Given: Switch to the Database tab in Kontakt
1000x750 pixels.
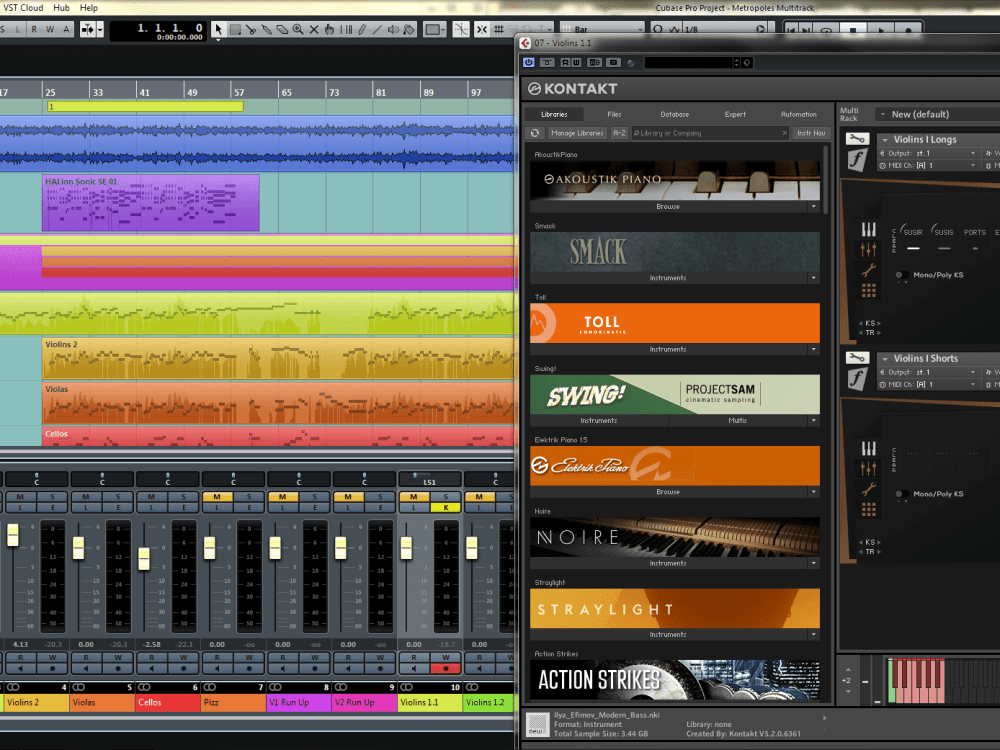Looking at the screenshot, I should tap(675, 114).
